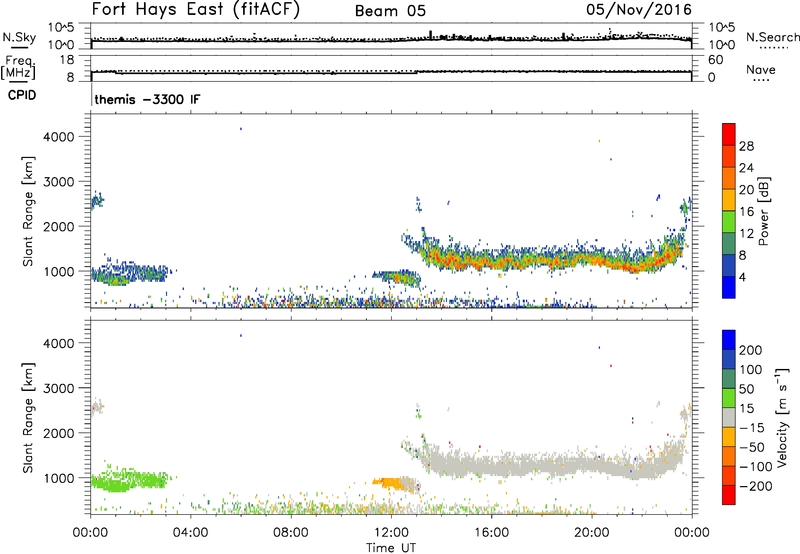Click the '12:00' time tick label
The width and height of the screenshot is (800, 554).
[x=391, y=533]
